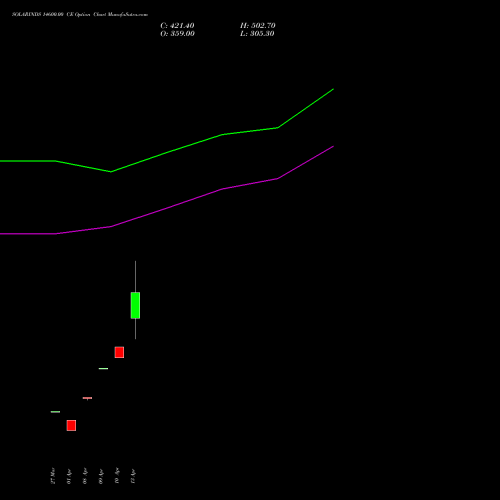Select the tall green candlestick on 12 Apr

click(x=135, y=305)
